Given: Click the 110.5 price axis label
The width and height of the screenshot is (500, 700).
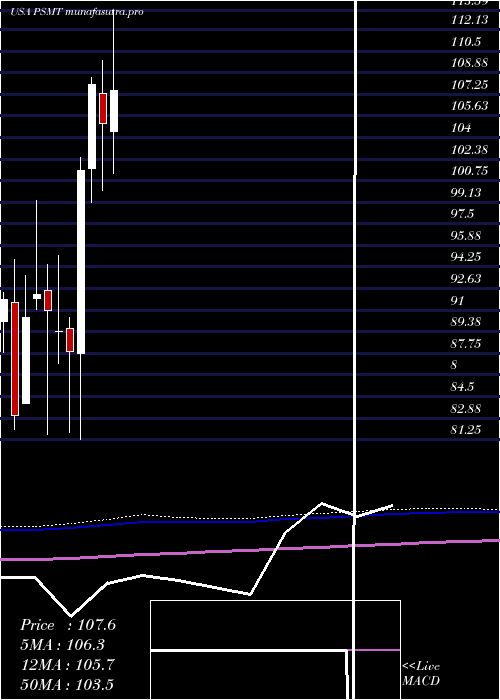Looking at the screenshot, I should tap(466, 42).
